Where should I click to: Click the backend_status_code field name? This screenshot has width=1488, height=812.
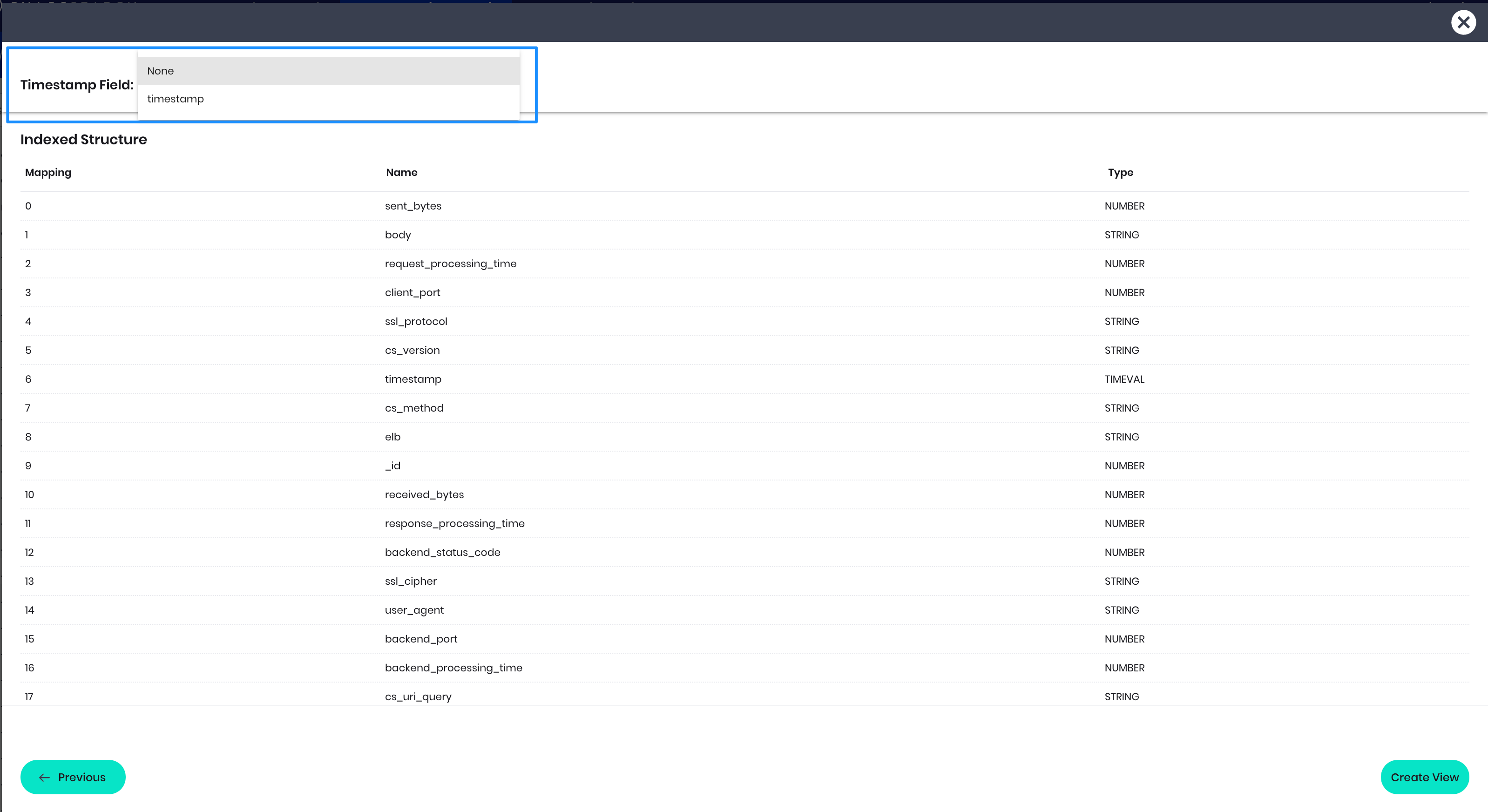coord(442,553)
